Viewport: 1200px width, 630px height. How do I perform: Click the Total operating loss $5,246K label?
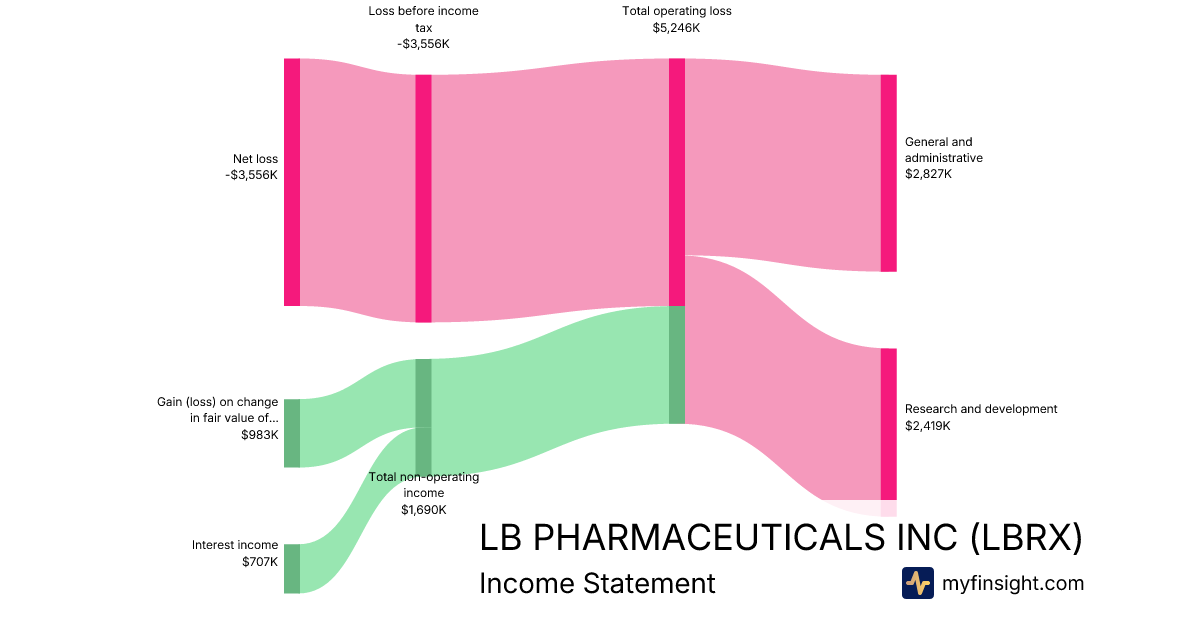(x=676, y=20)
